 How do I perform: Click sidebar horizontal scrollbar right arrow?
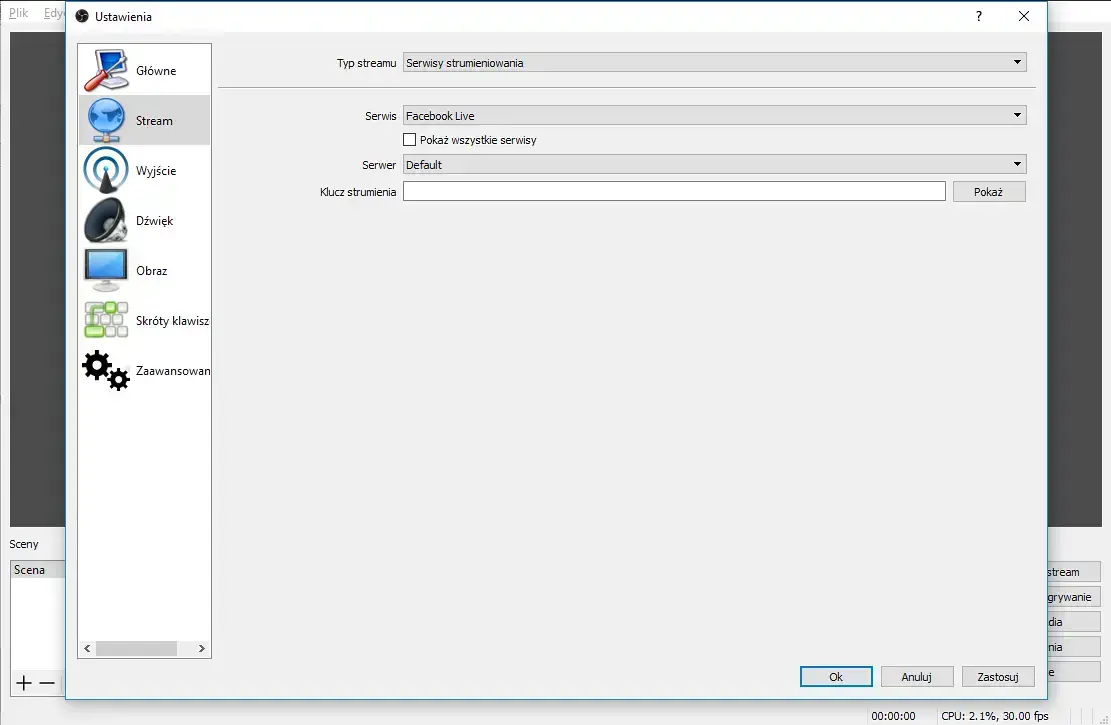tap(202, 649)
